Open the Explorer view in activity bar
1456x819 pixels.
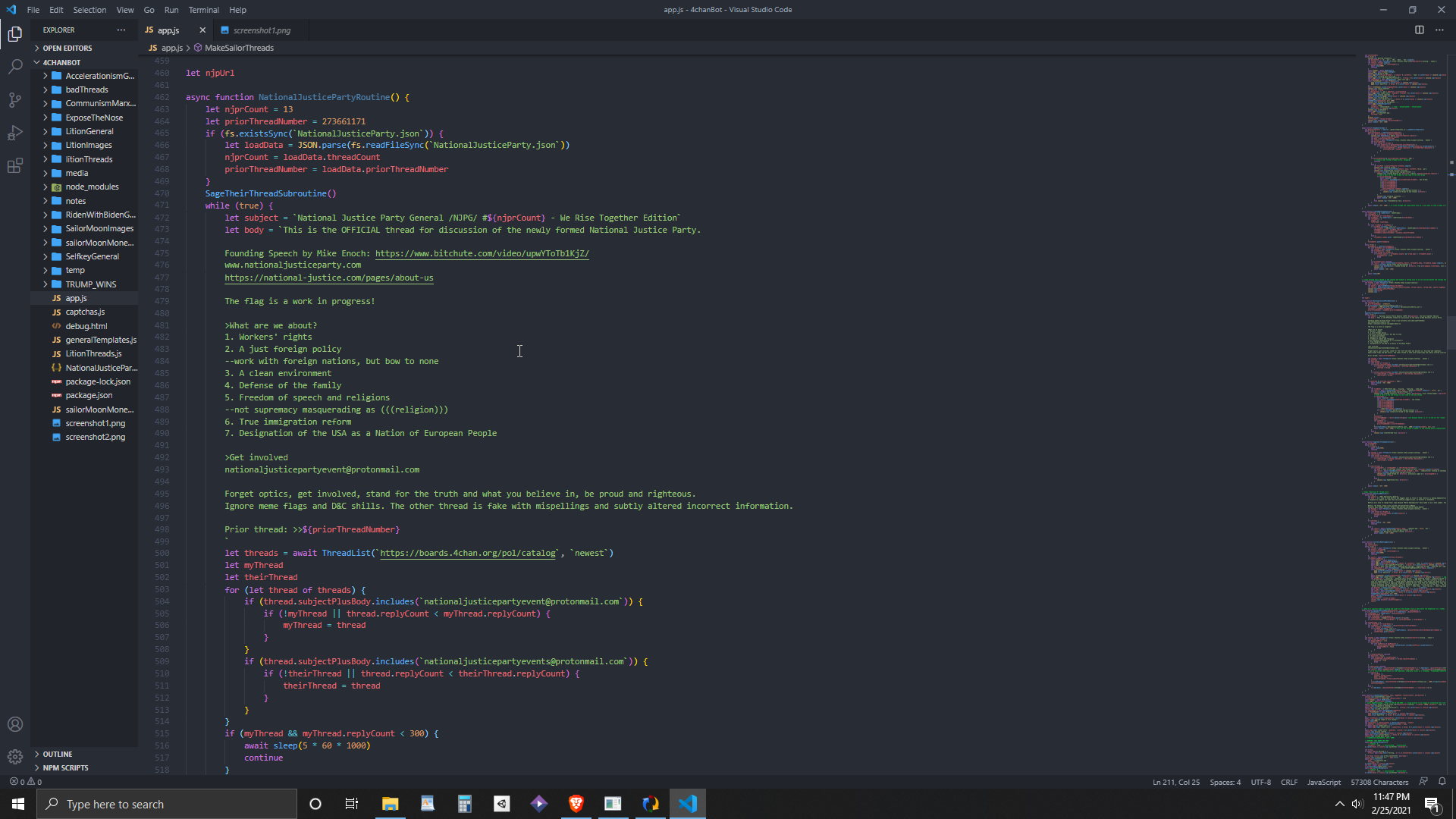(x=15, y=33)
